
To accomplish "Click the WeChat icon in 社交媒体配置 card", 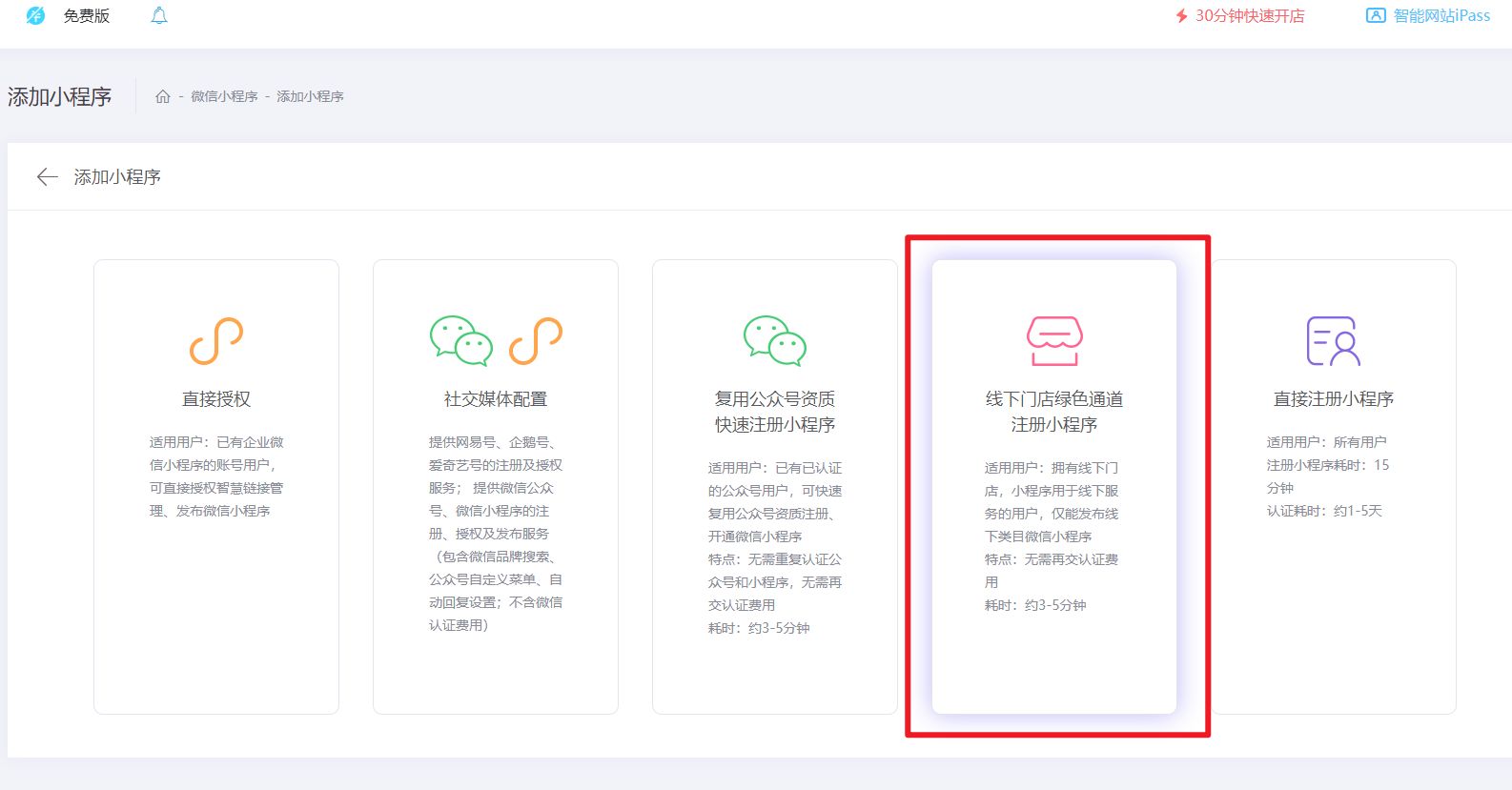I will (461, 341).
